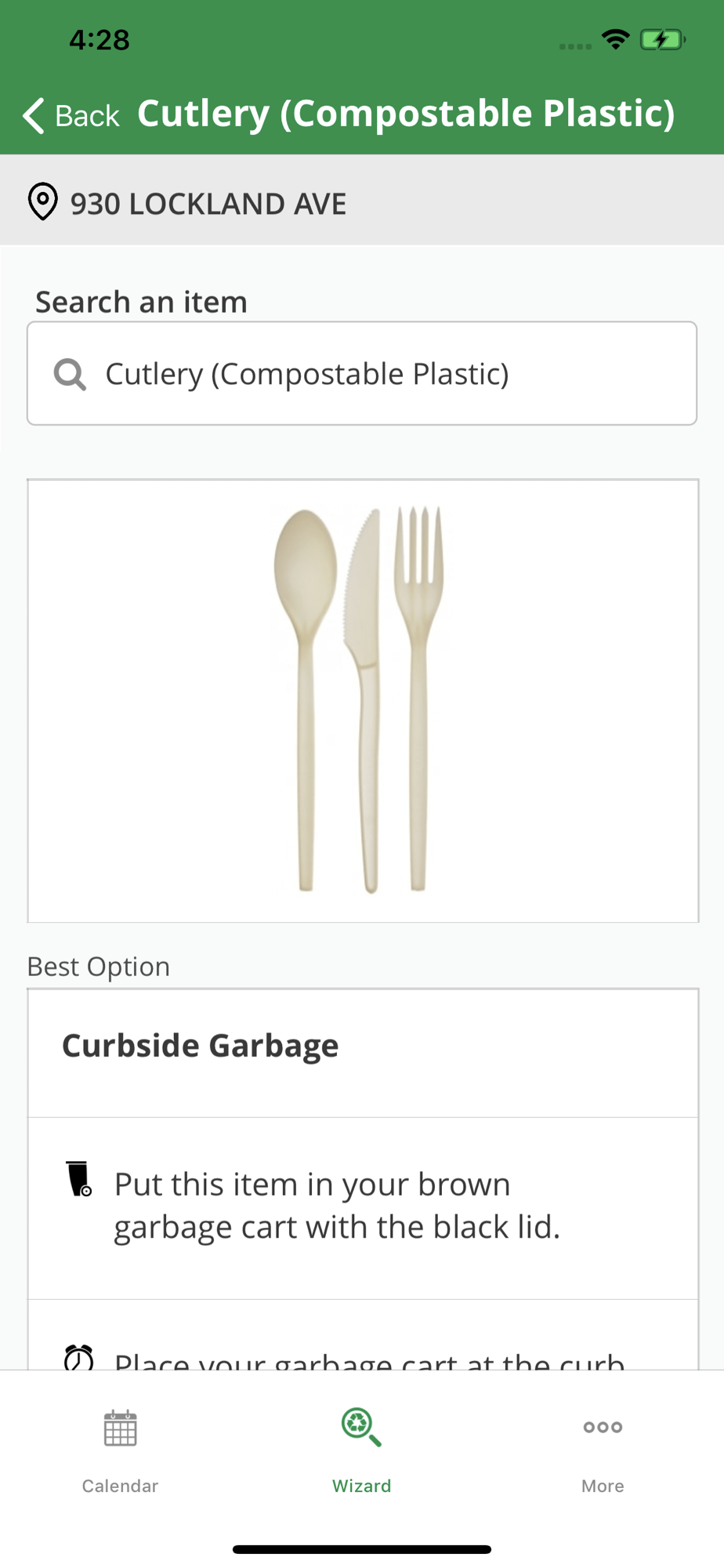This screenshot has height=1568, width=724.
Task: Tap the garbage cart icon
Action: coord(78,1178)
